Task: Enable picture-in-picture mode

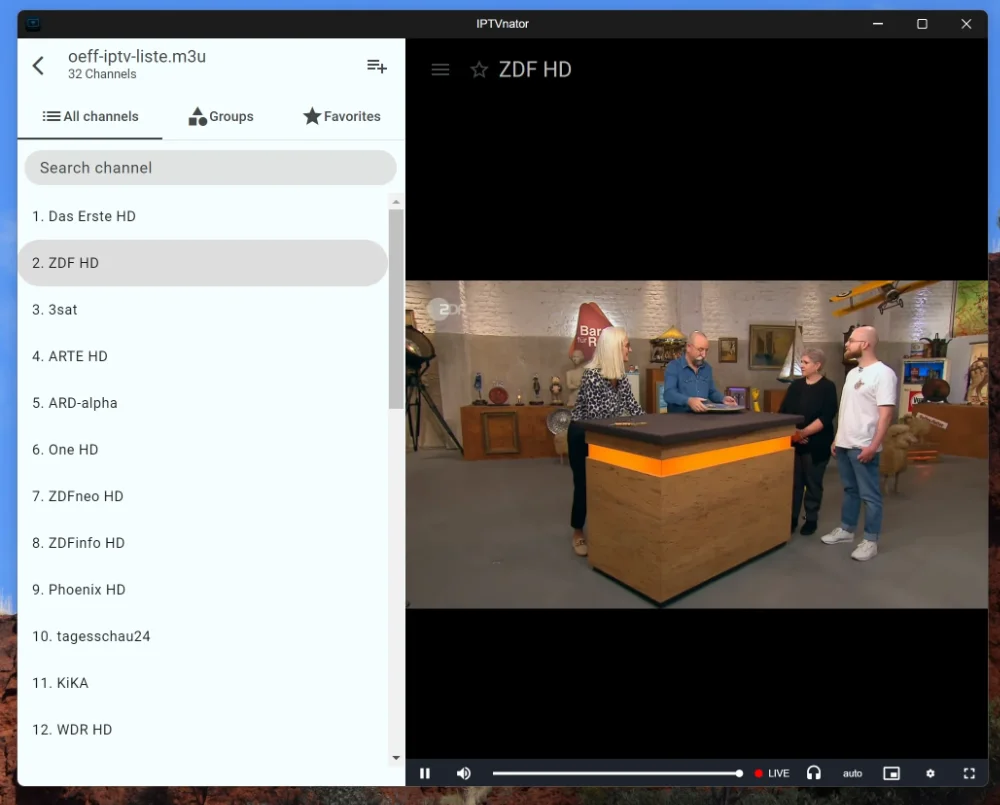Action: tap(891, 773)
